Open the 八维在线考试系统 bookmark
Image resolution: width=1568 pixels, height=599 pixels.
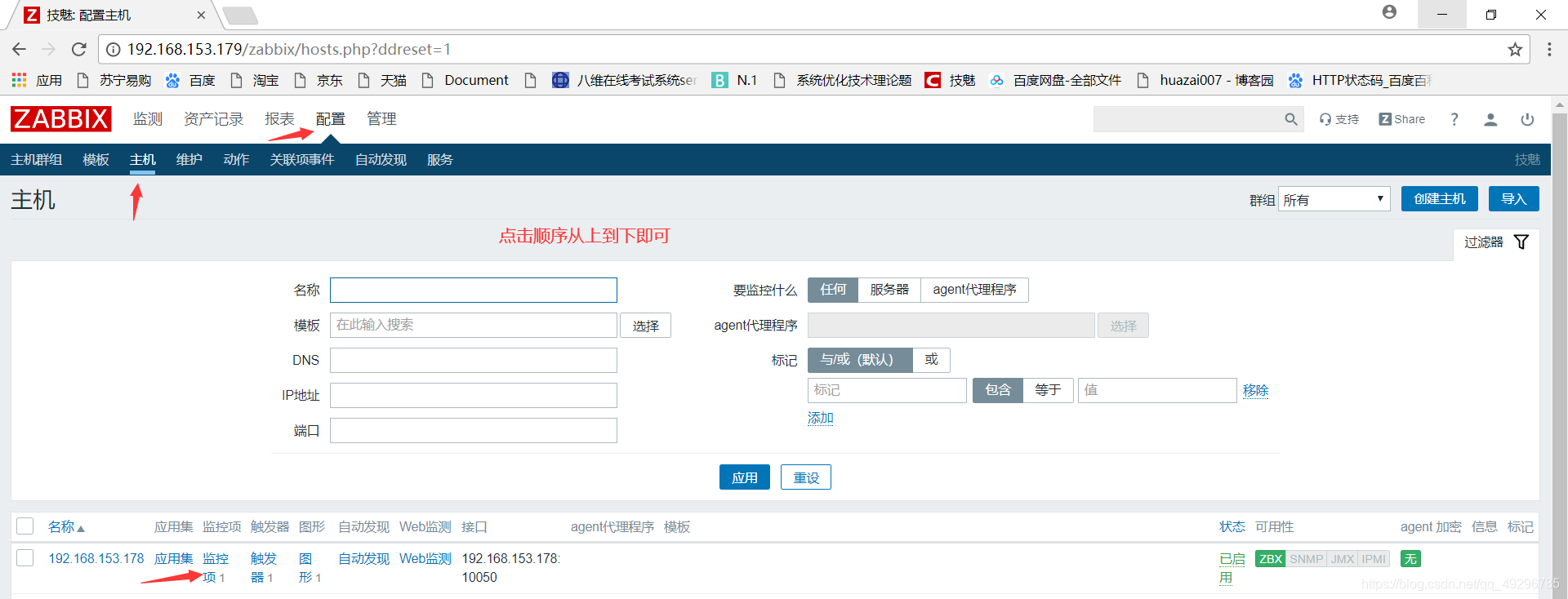pos(625,80)
